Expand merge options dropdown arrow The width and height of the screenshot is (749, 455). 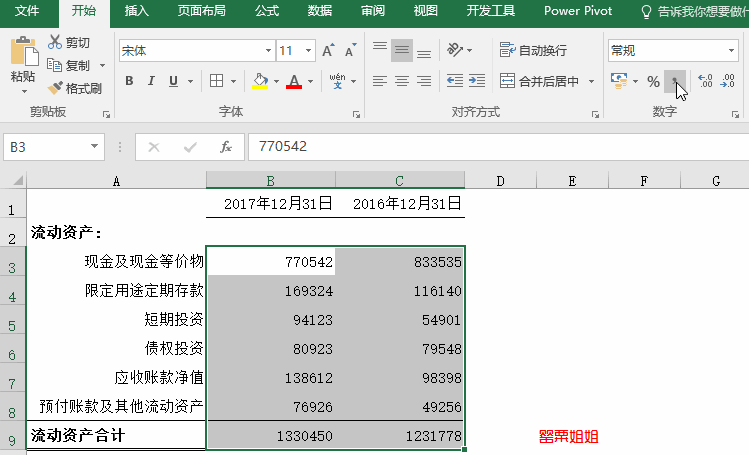point(591,82)
